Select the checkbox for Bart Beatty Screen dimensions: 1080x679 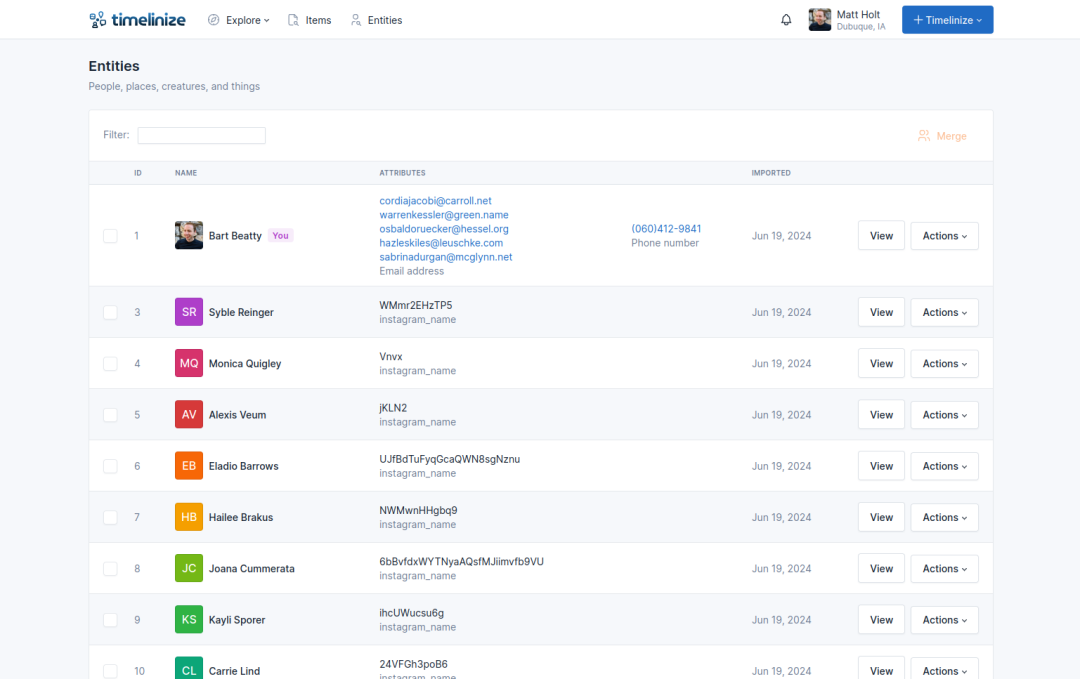click(x=110, y=236)
